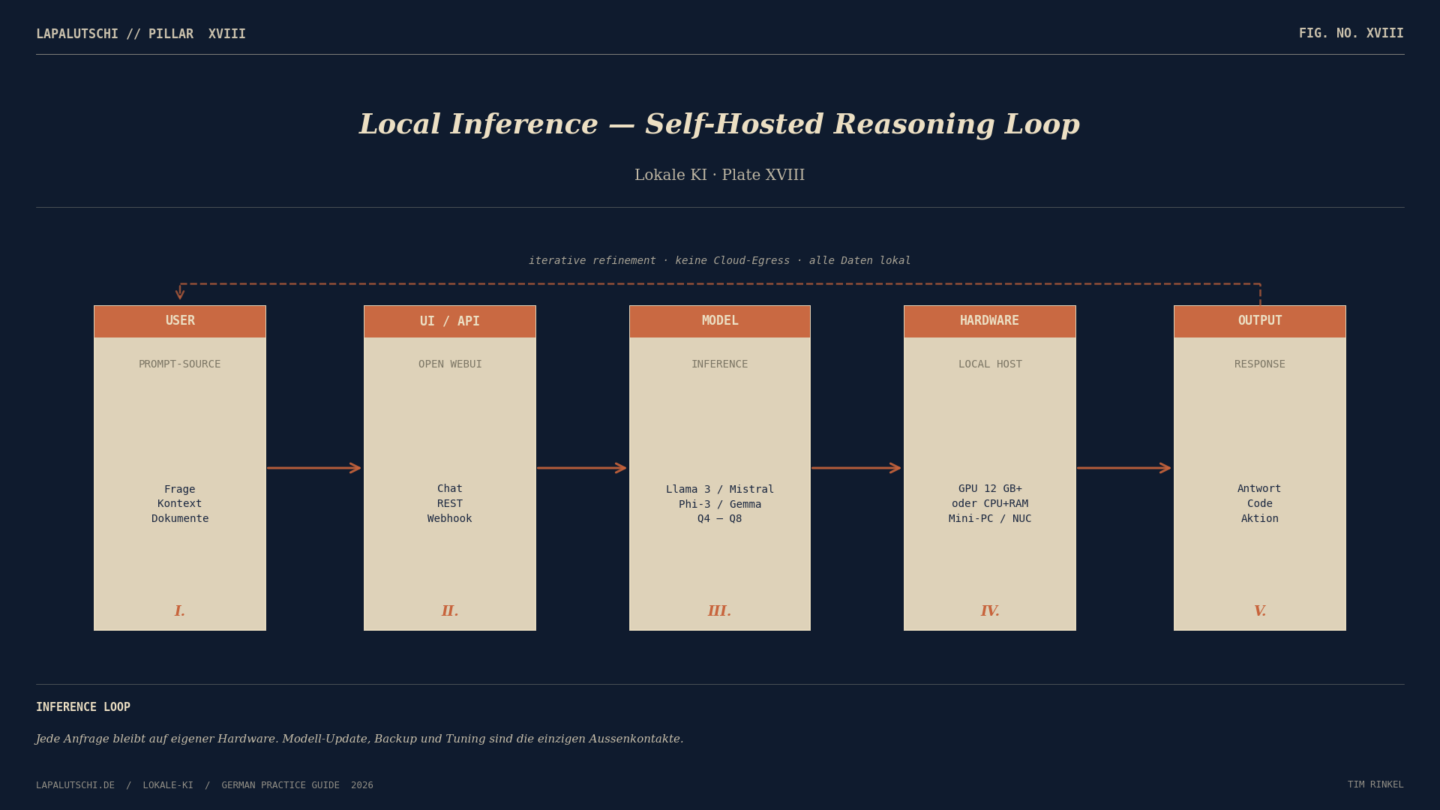Click the word Chat in UI / API box

pos(450,489)
